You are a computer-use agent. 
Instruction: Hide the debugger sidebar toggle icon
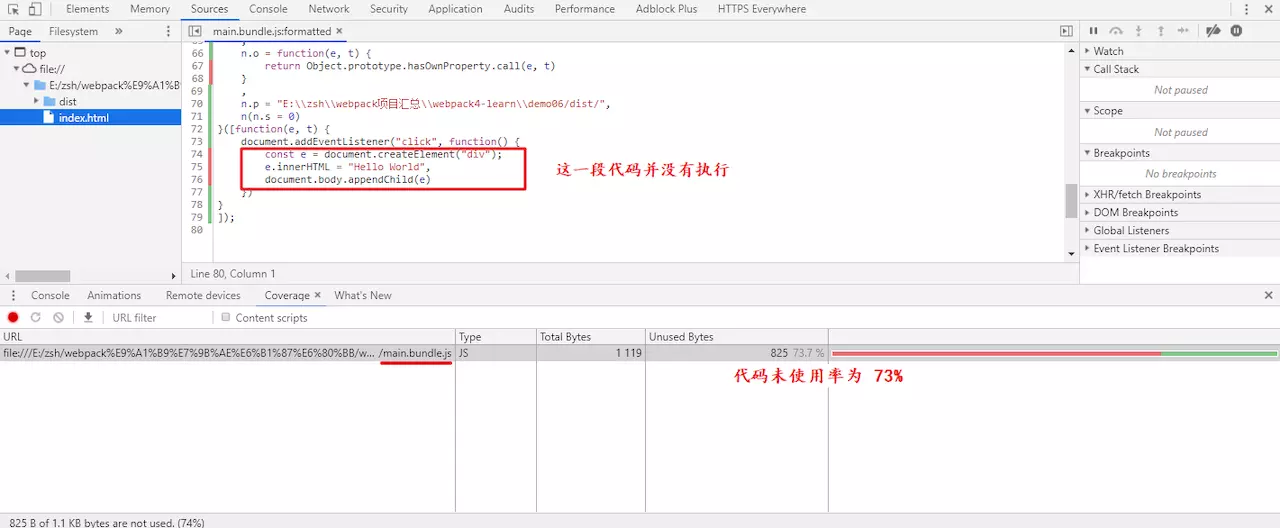[x=1066, y=31]
